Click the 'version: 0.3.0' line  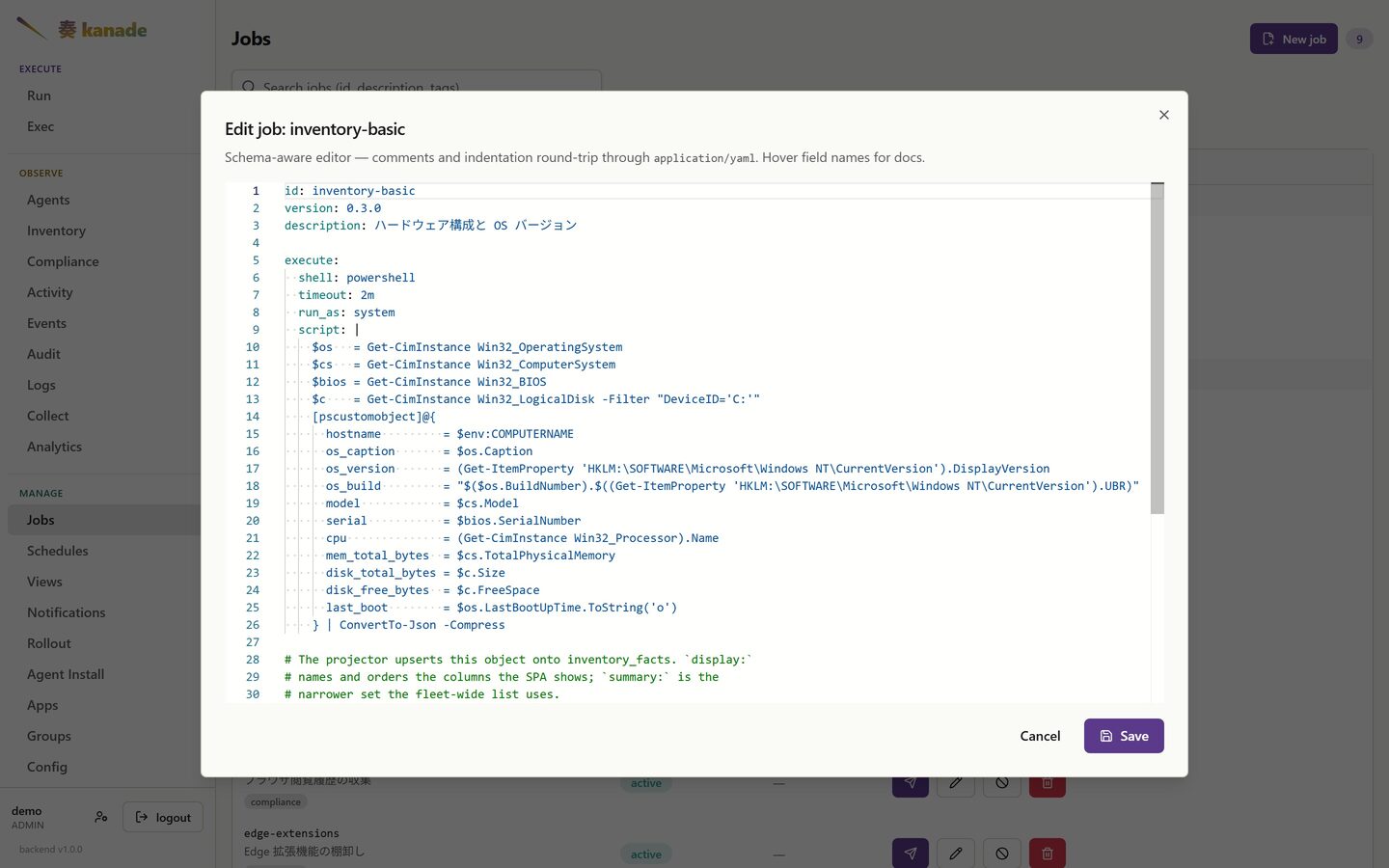[333, 208]
